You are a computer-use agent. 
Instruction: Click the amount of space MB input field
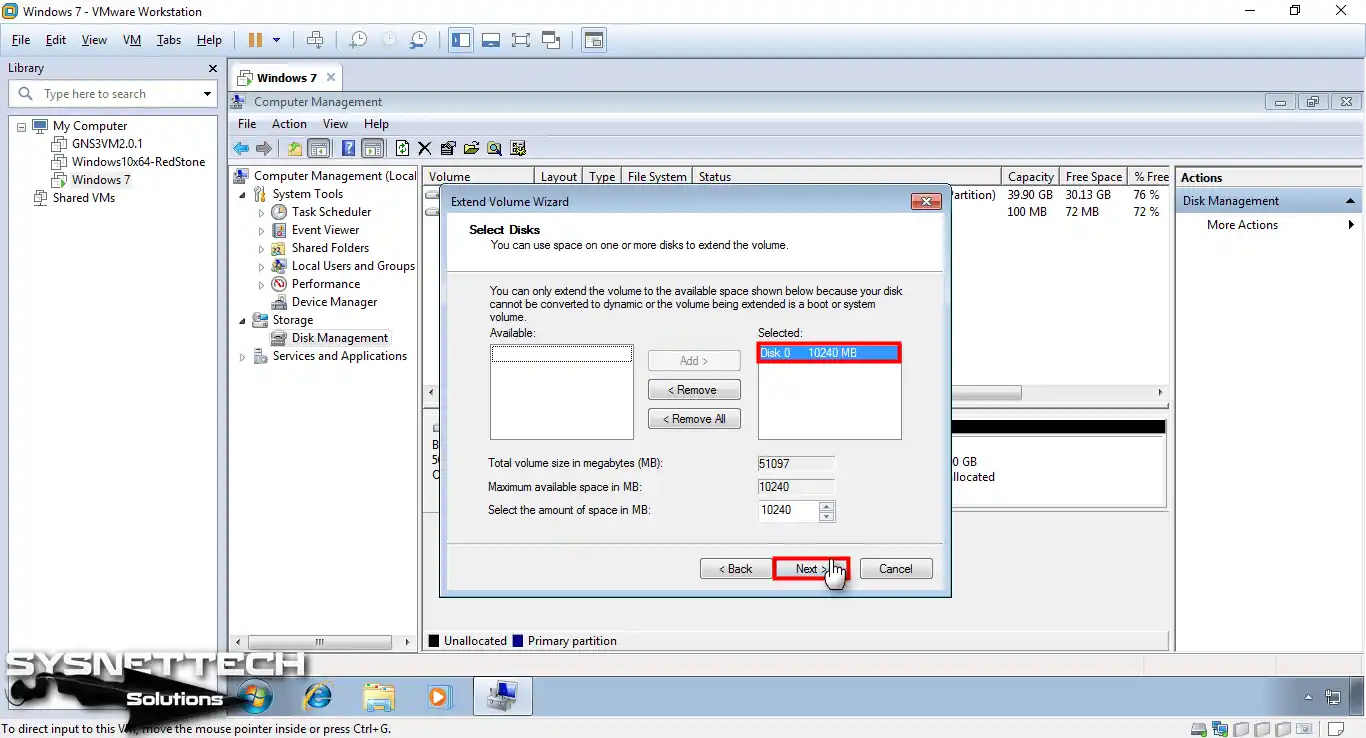click(787, 510)
